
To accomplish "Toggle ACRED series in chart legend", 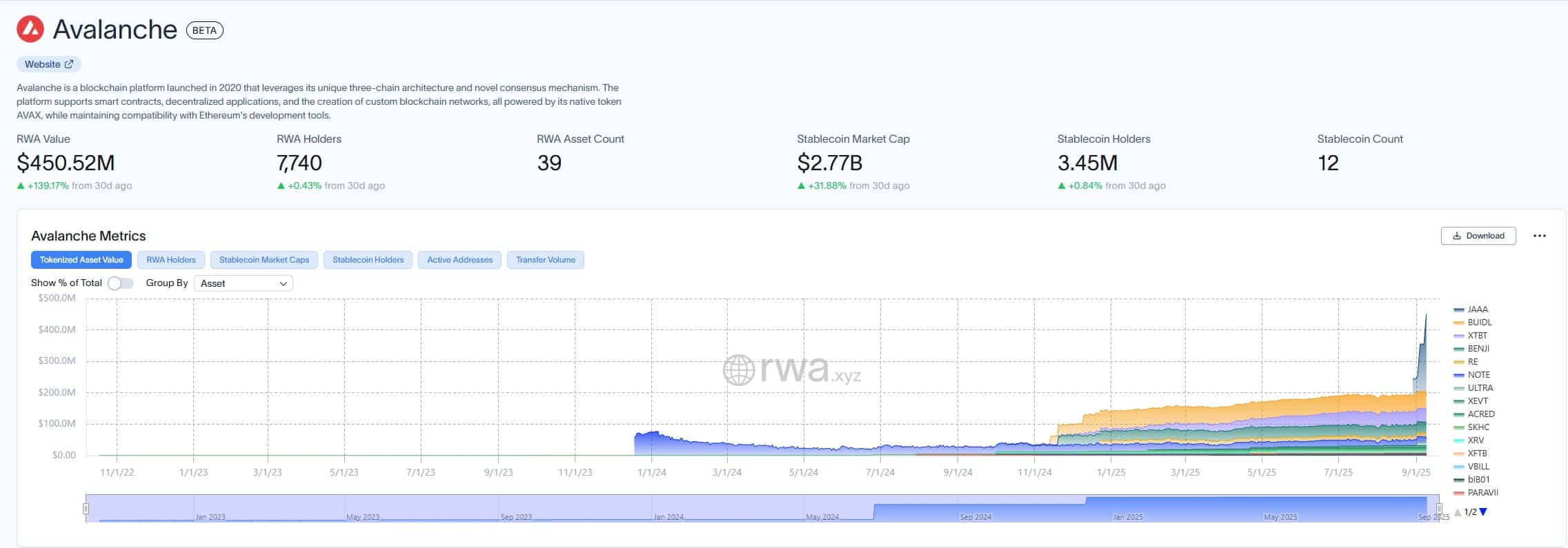I will tap(1474, 414).
